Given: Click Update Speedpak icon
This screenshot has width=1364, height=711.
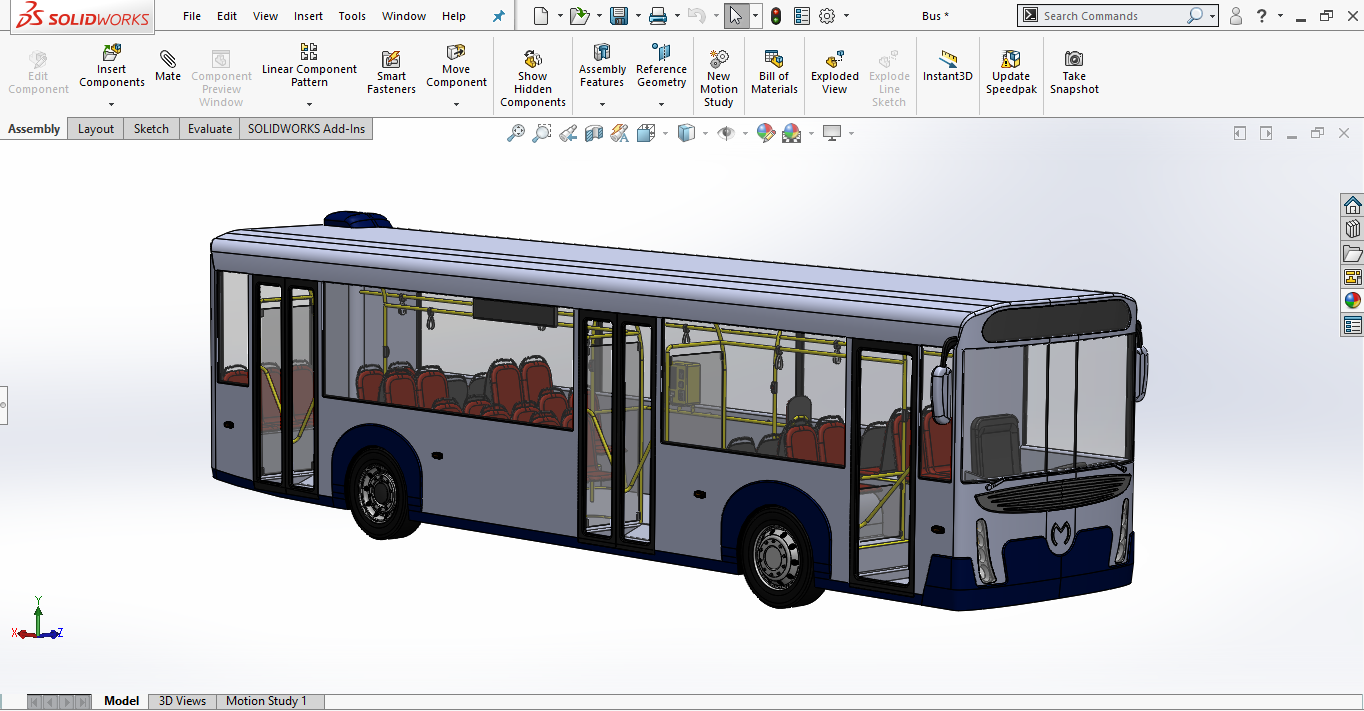Looking at the screenshot, I should point(1011,72).
